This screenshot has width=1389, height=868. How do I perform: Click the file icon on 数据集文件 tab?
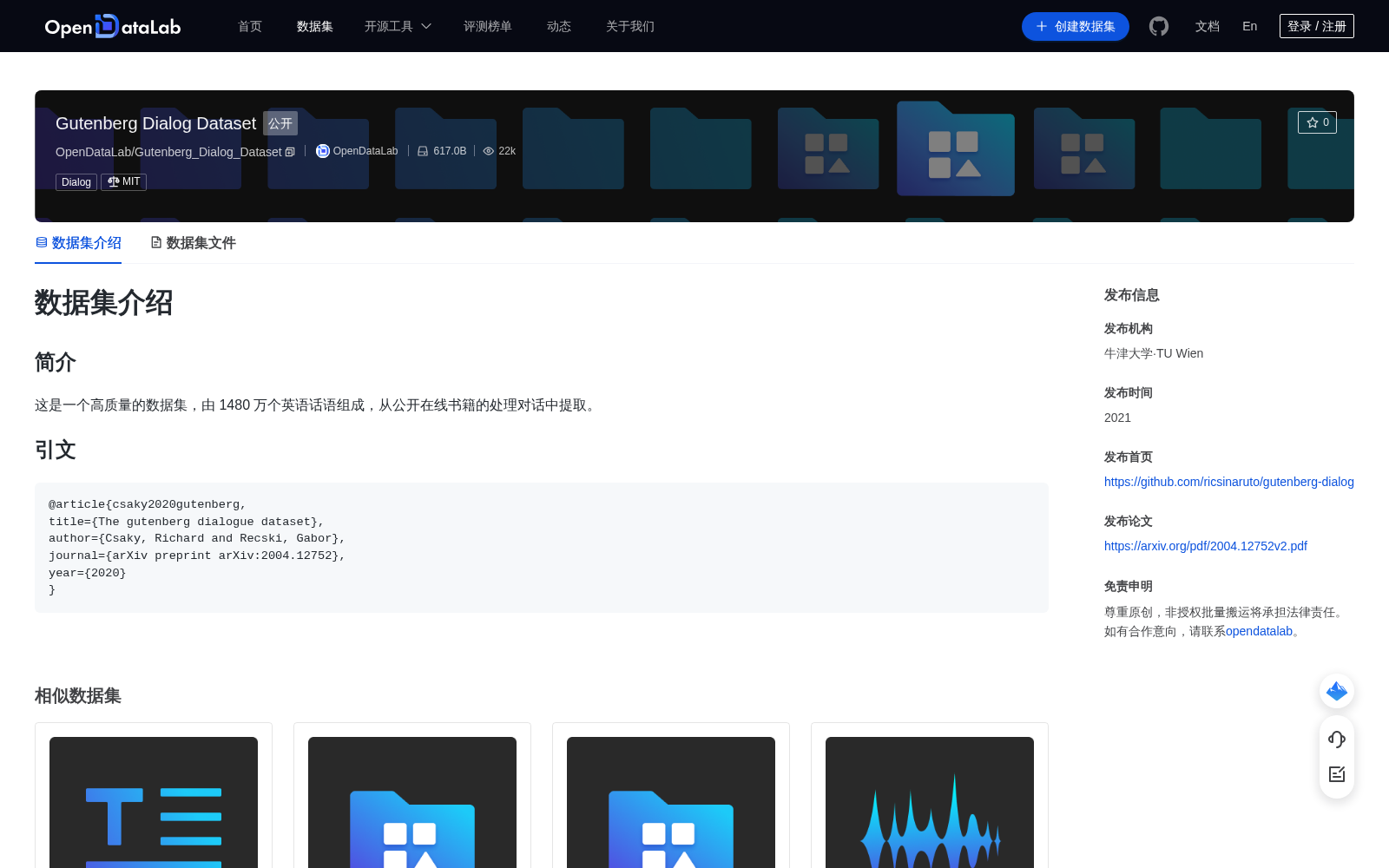click(156, 242)
